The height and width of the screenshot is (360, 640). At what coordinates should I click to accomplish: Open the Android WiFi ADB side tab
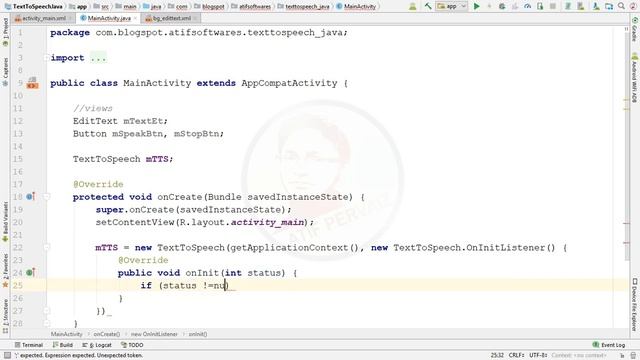coord(634,78)
